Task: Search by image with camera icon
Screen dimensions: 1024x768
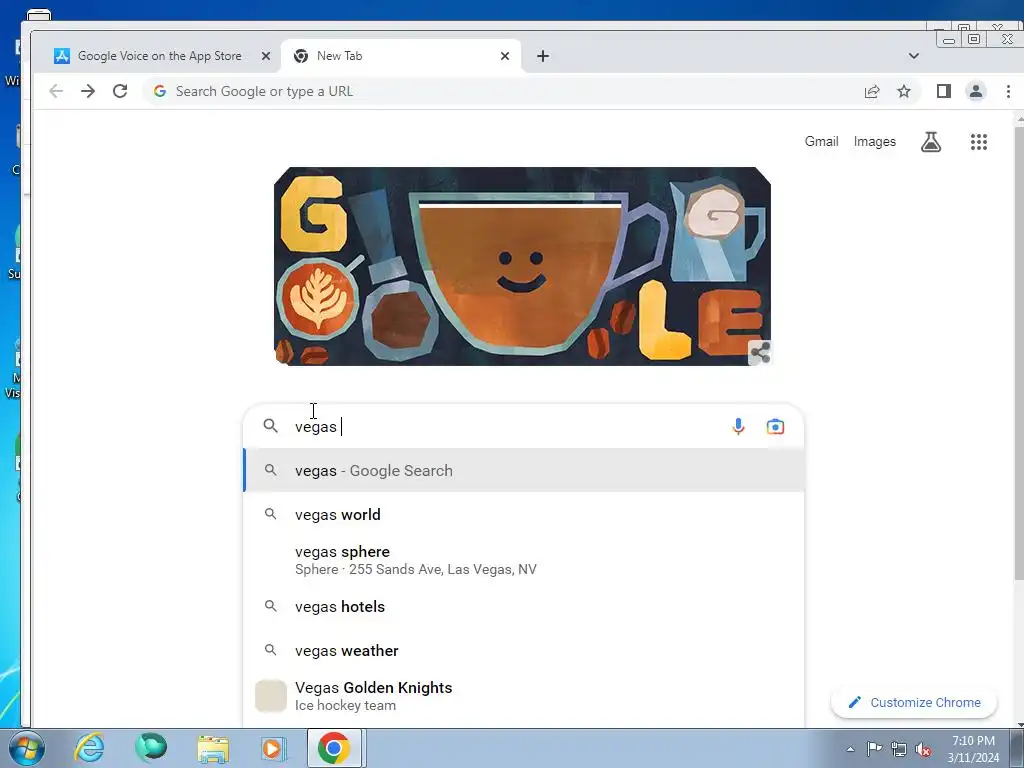Action: point(775,426)
